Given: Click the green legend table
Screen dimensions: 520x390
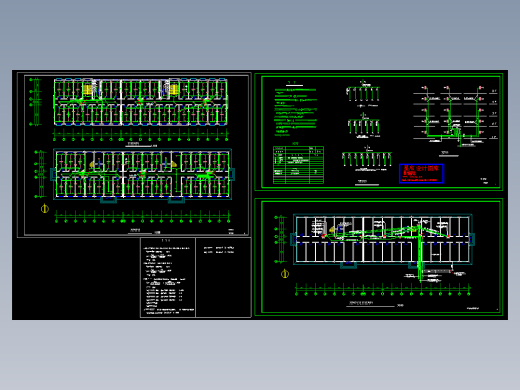Looking at the screenshot, I should pyautogui.click(x=298, y=165).
